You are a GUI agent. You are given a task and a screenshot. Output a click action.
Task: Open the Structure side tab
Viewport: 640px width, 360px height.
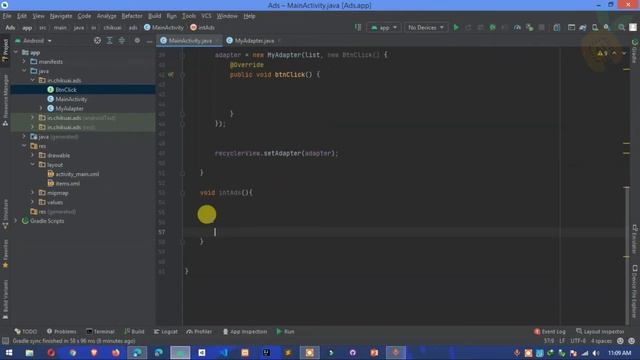tap(5, 214)
